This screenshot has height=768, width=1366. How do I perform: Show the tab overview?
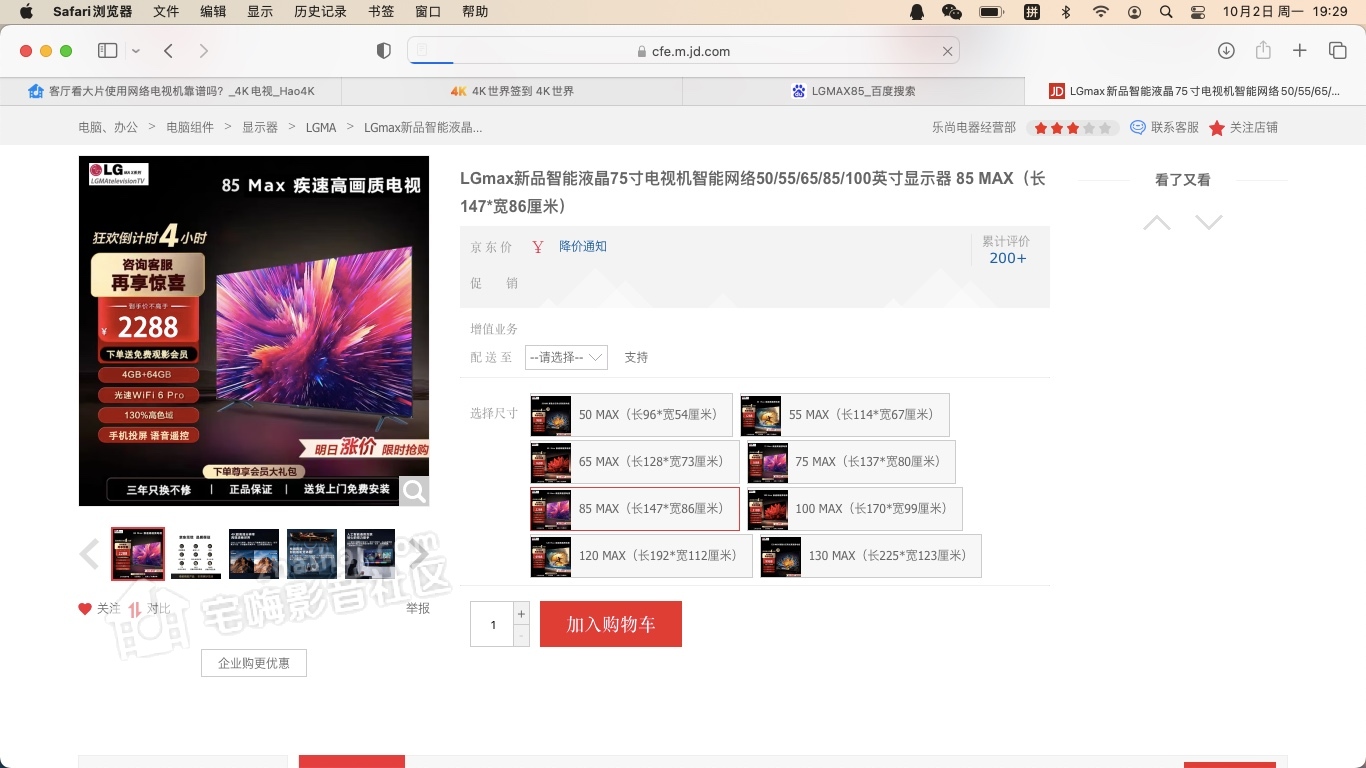(1337, 51)
